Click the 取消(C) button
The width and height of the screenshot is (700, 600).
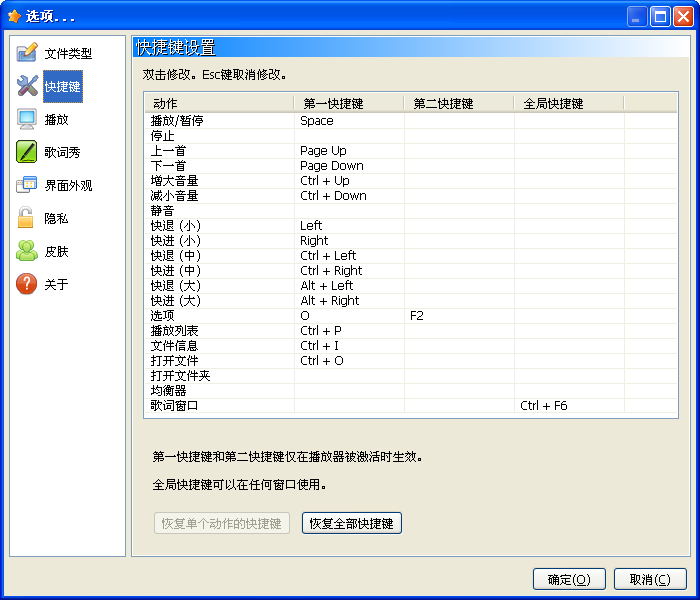tap(650, 579)
